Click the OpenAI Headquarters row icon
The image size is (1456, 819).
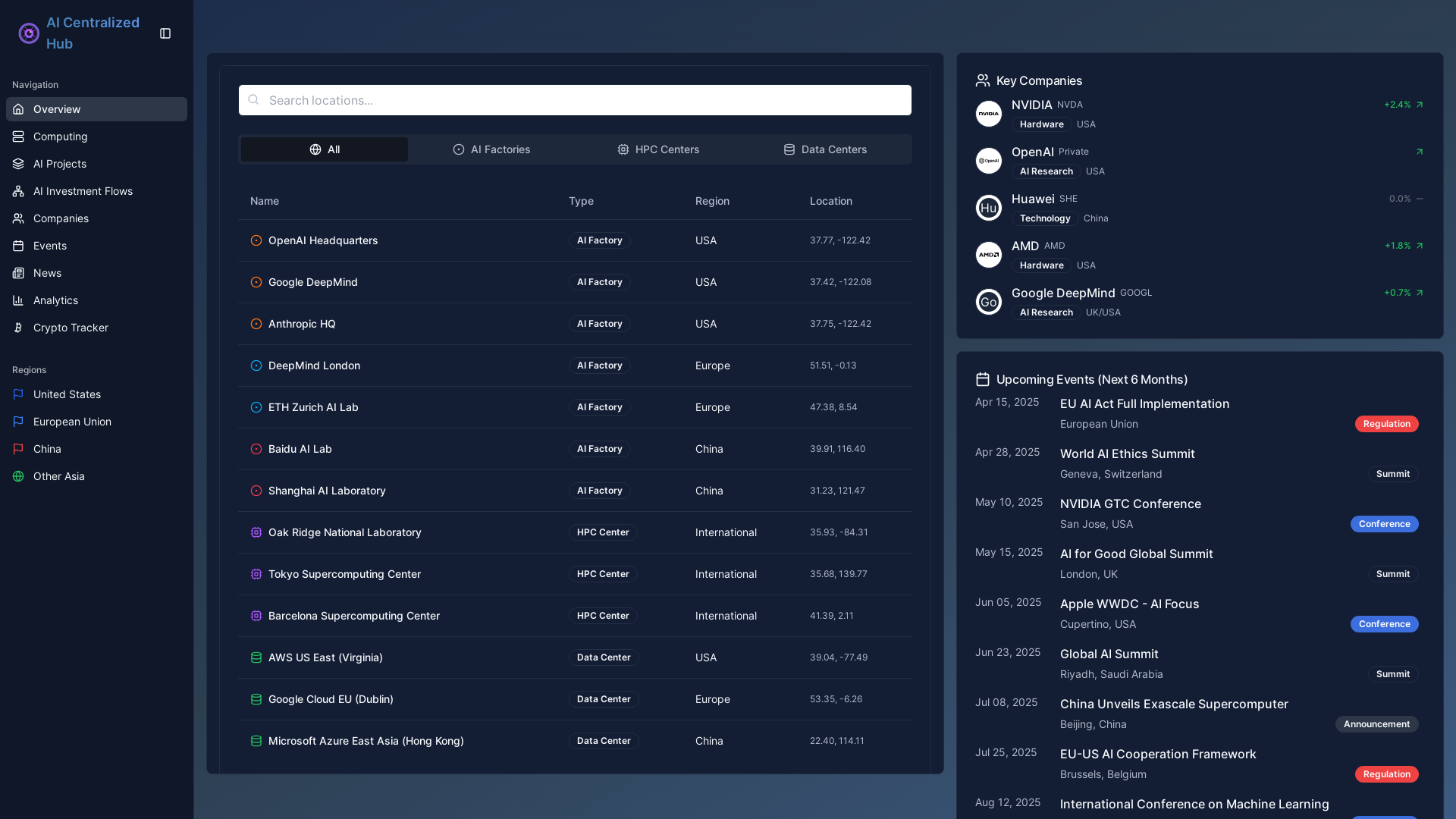pos(256,240)
